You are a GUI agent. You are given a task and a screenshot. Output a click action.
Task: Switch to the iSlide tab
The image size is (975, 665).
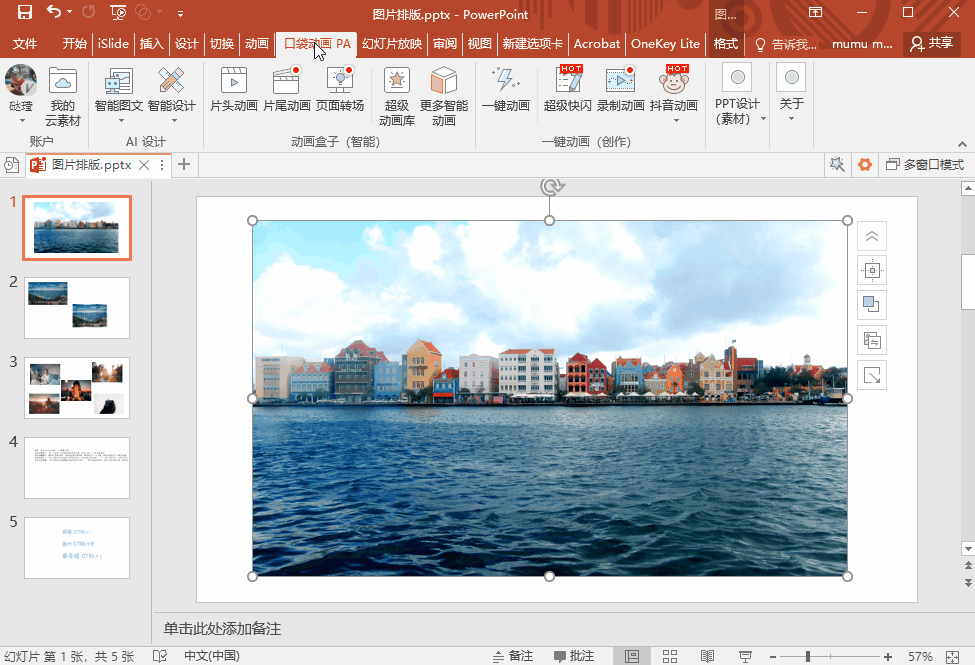[x=113, y=44]
